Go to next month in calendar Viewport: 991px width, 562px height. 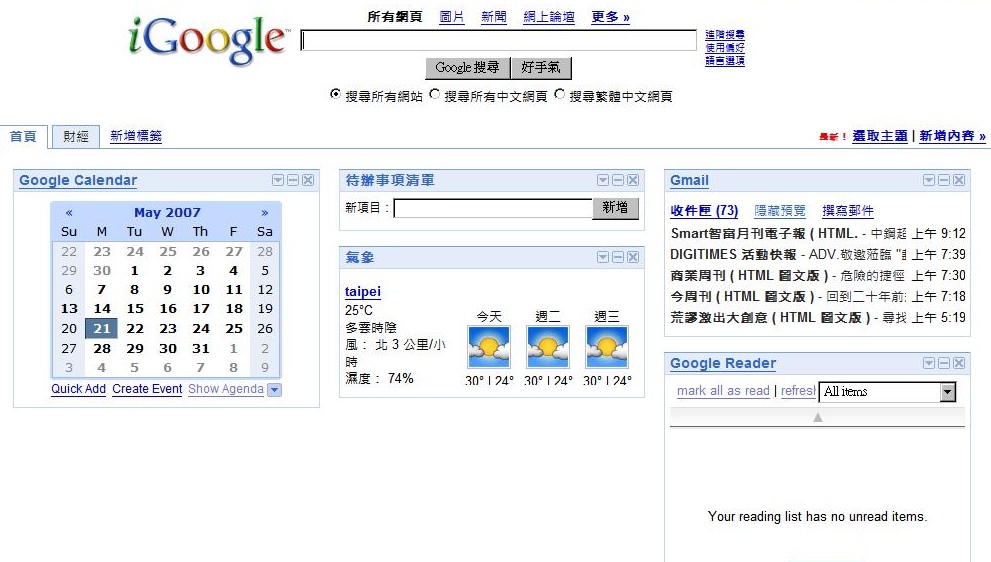click(x=265, y=212)
